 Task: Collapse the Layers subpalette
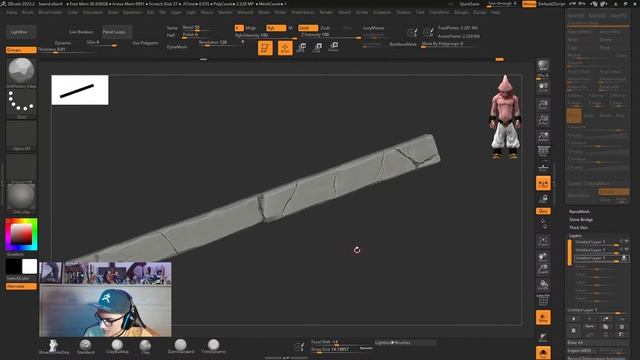(x=575, y=236)
